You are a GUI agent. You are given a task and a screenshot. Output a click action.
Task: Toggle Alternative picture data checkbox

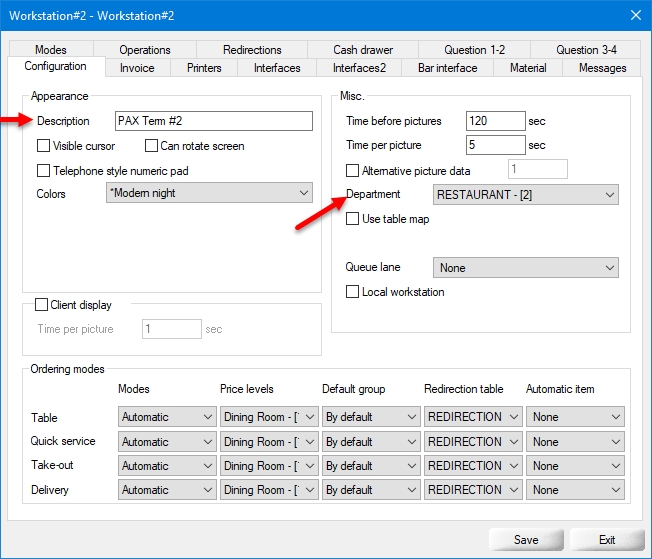[353, 171]
